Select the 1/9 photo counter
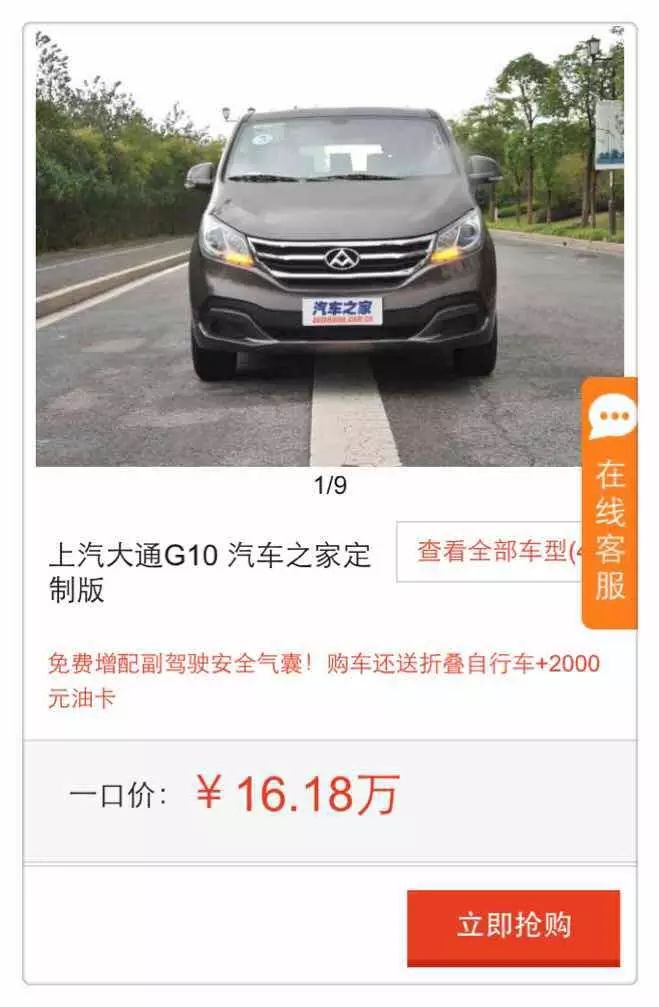The width and height of the screenshot is (659, 1007). tap(330, 485)
